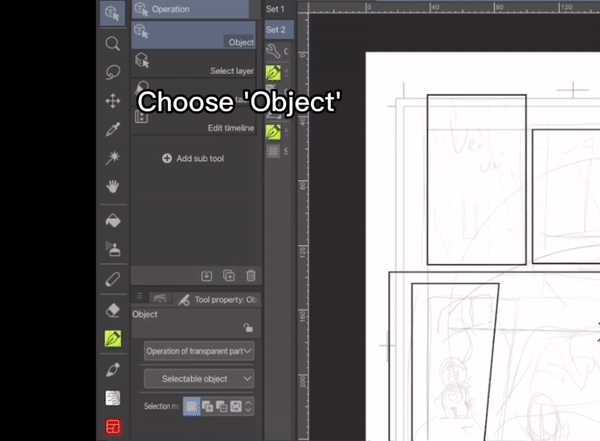
Task: Switch to Set 2 quick access tab
Action: coord(279,29)
